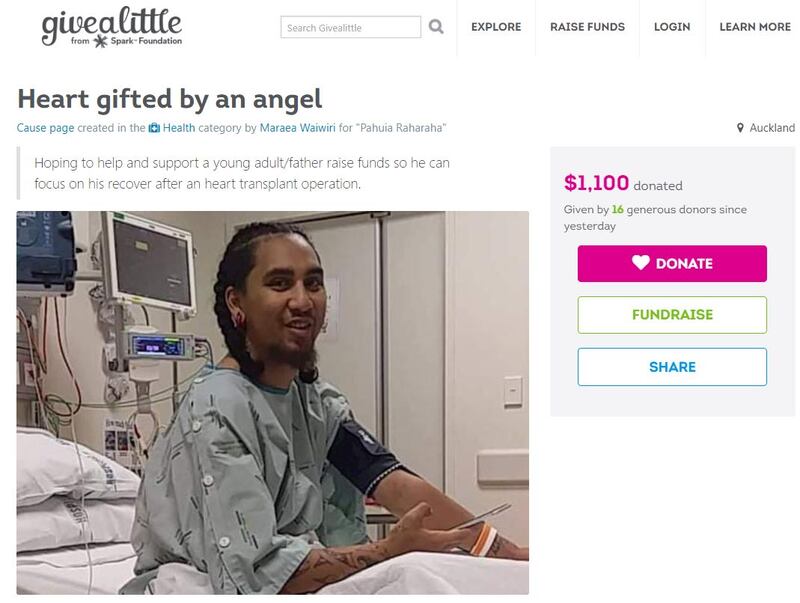The width and height of the screenshot is (800, 603).
Task: Click the Auckland location pin icon
Action: point(740,128)
